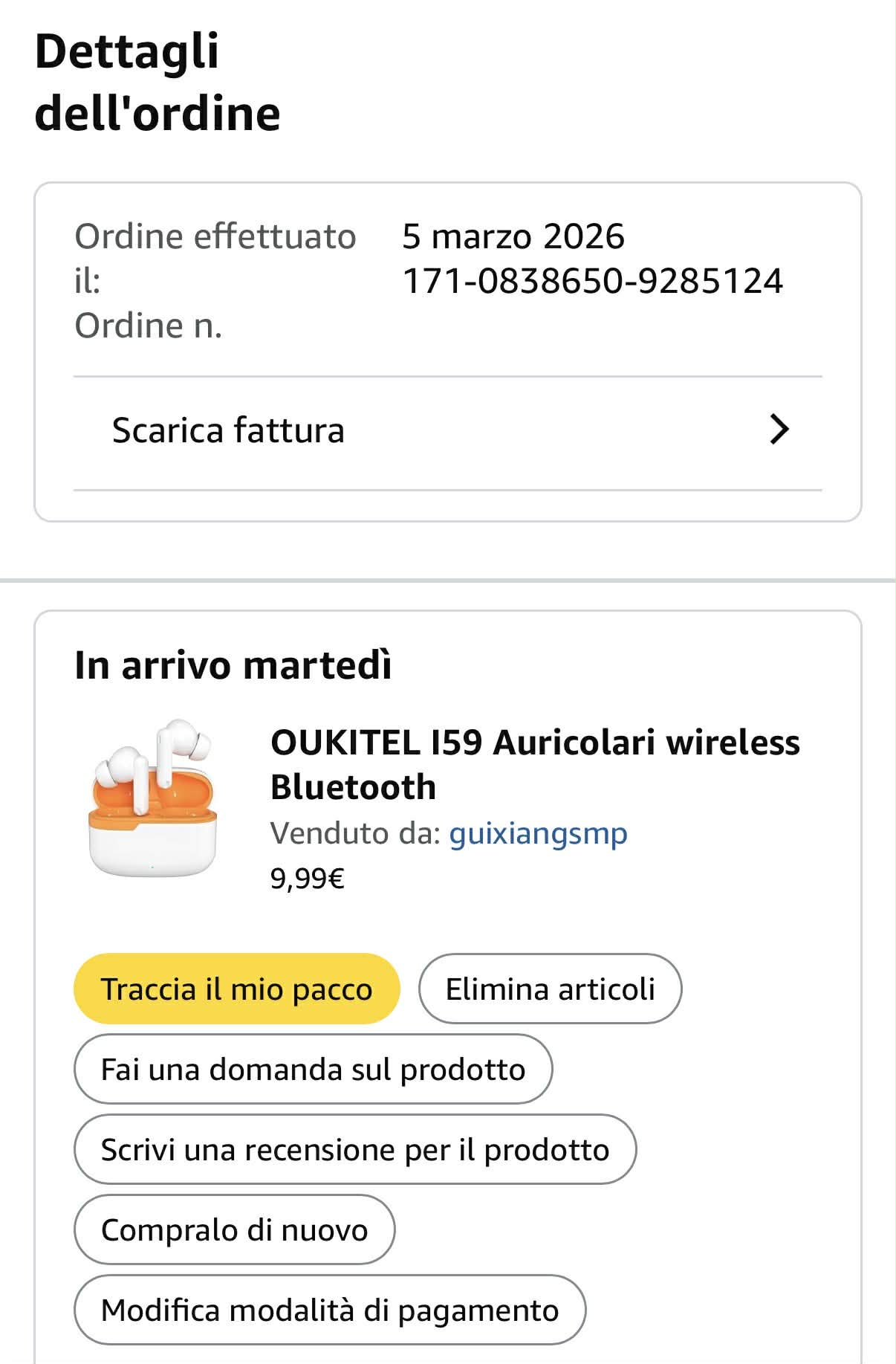Tap the order number 171-0838650-9285124
The width and height of the screenshot is (896, 1364).
592,281
